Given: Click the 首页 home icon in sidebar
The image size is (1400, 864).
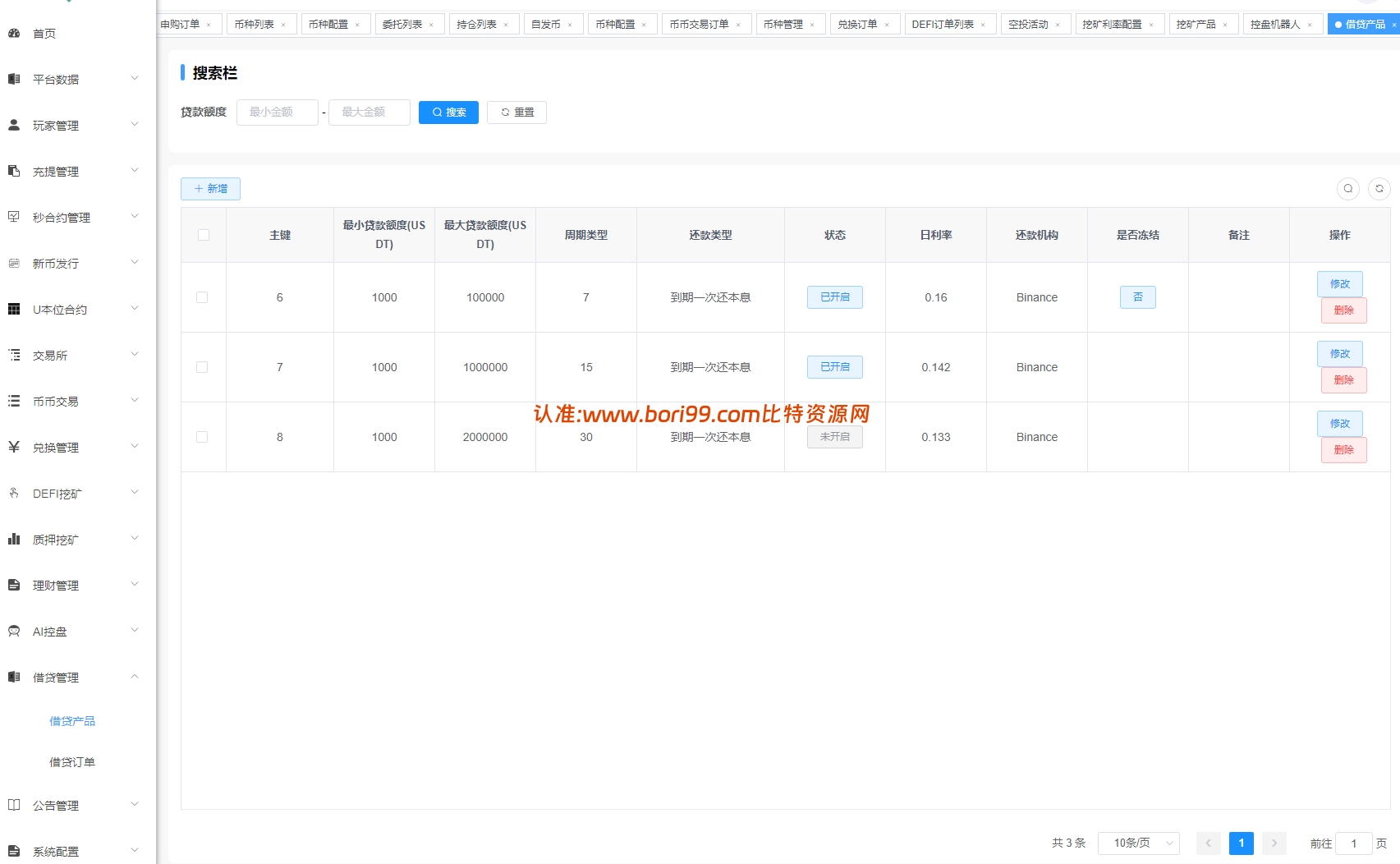Looking at the screenshot, I should [14, 34].
